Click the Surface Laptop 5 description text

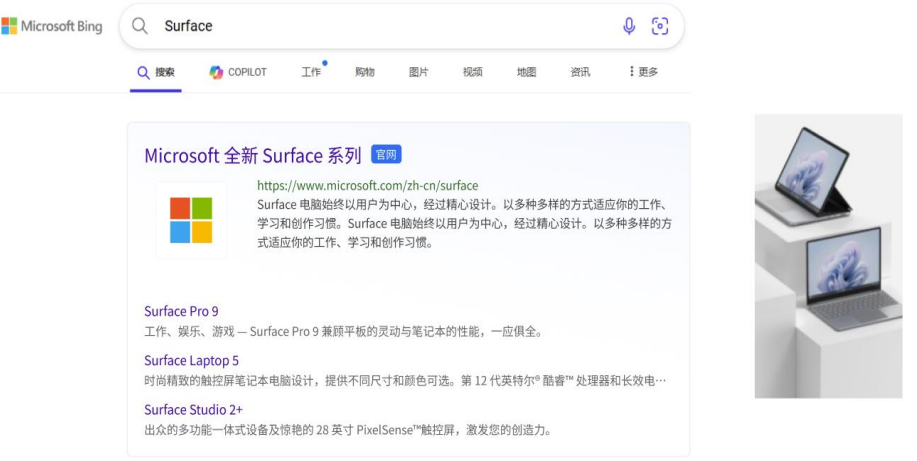(x=405, y=381)
